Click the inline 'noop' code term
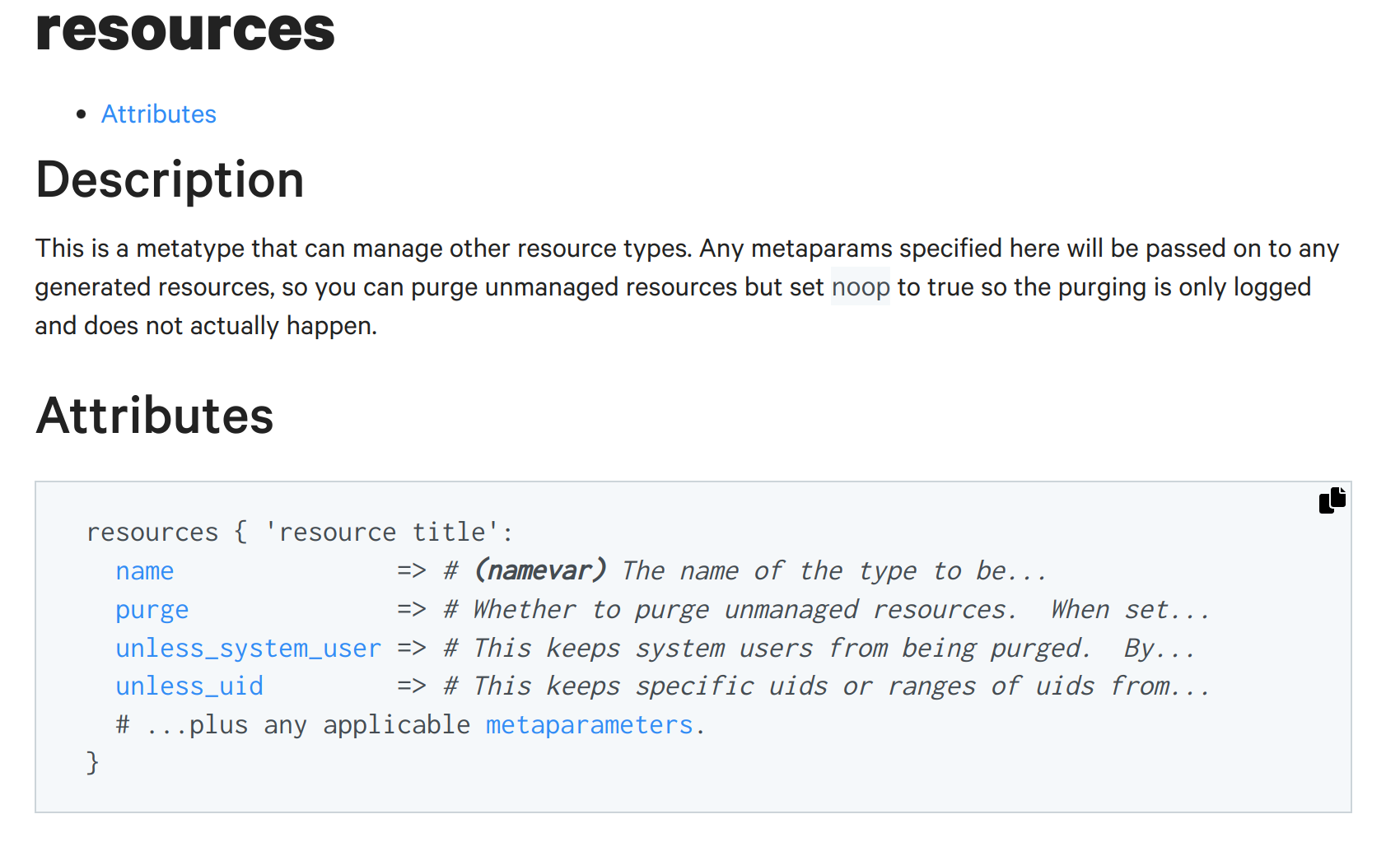 pos(861,286)
